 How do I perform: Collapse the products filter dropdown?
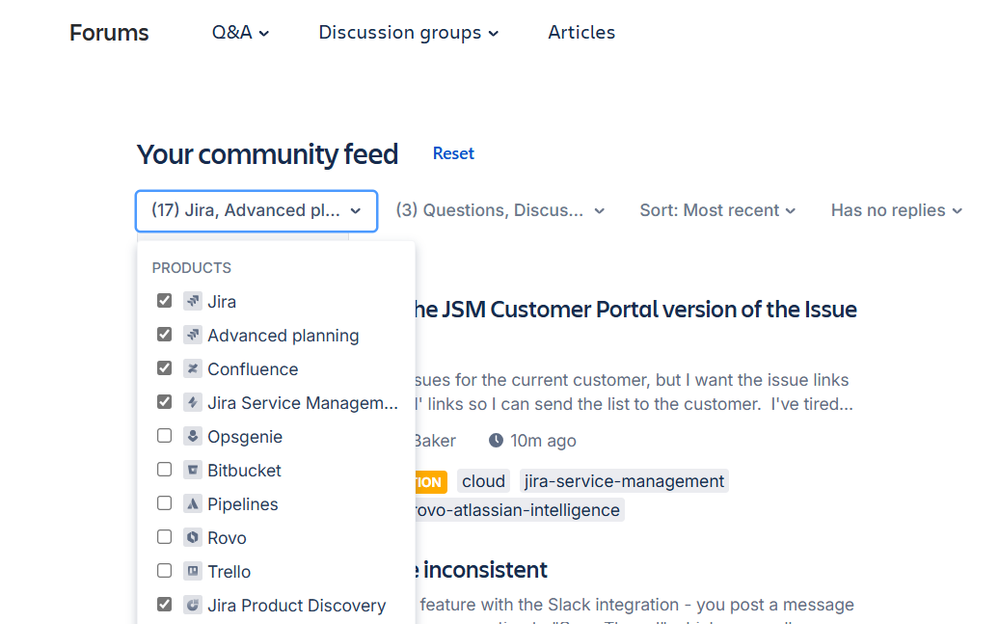tap(256, 211)
